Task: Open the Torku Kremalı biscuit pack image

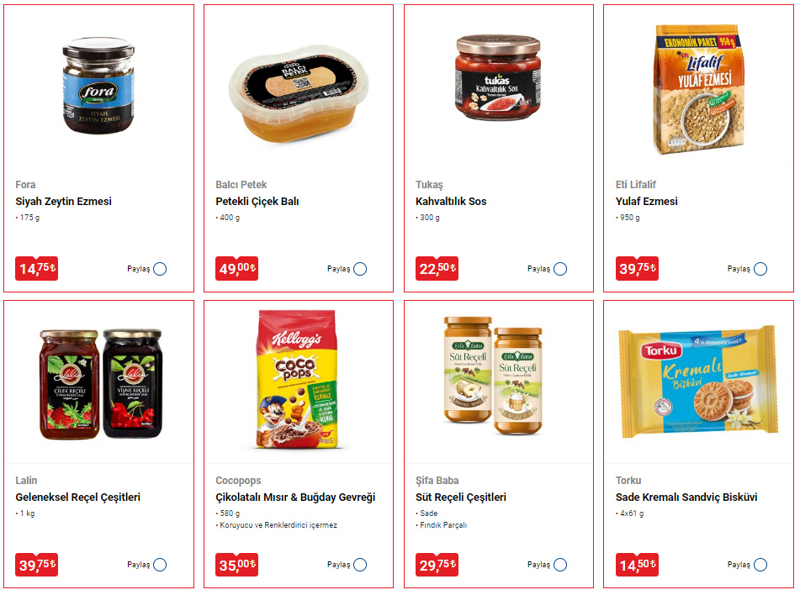Action: pos(698,382)
